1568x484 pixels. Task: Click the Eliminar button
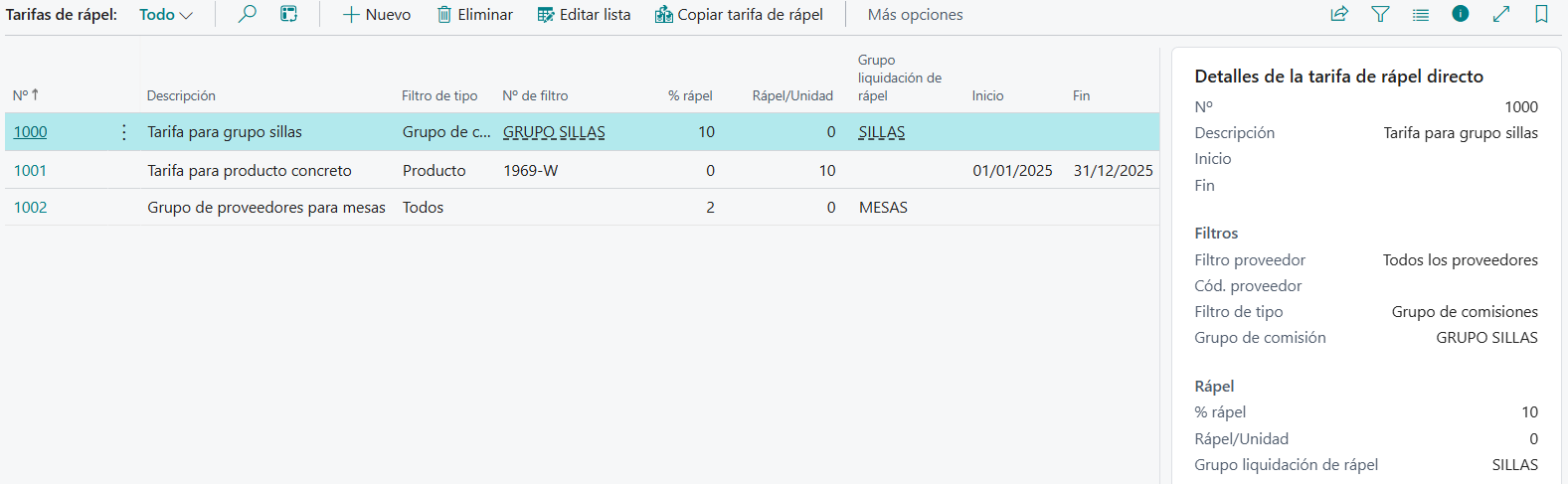click(475, 15)
